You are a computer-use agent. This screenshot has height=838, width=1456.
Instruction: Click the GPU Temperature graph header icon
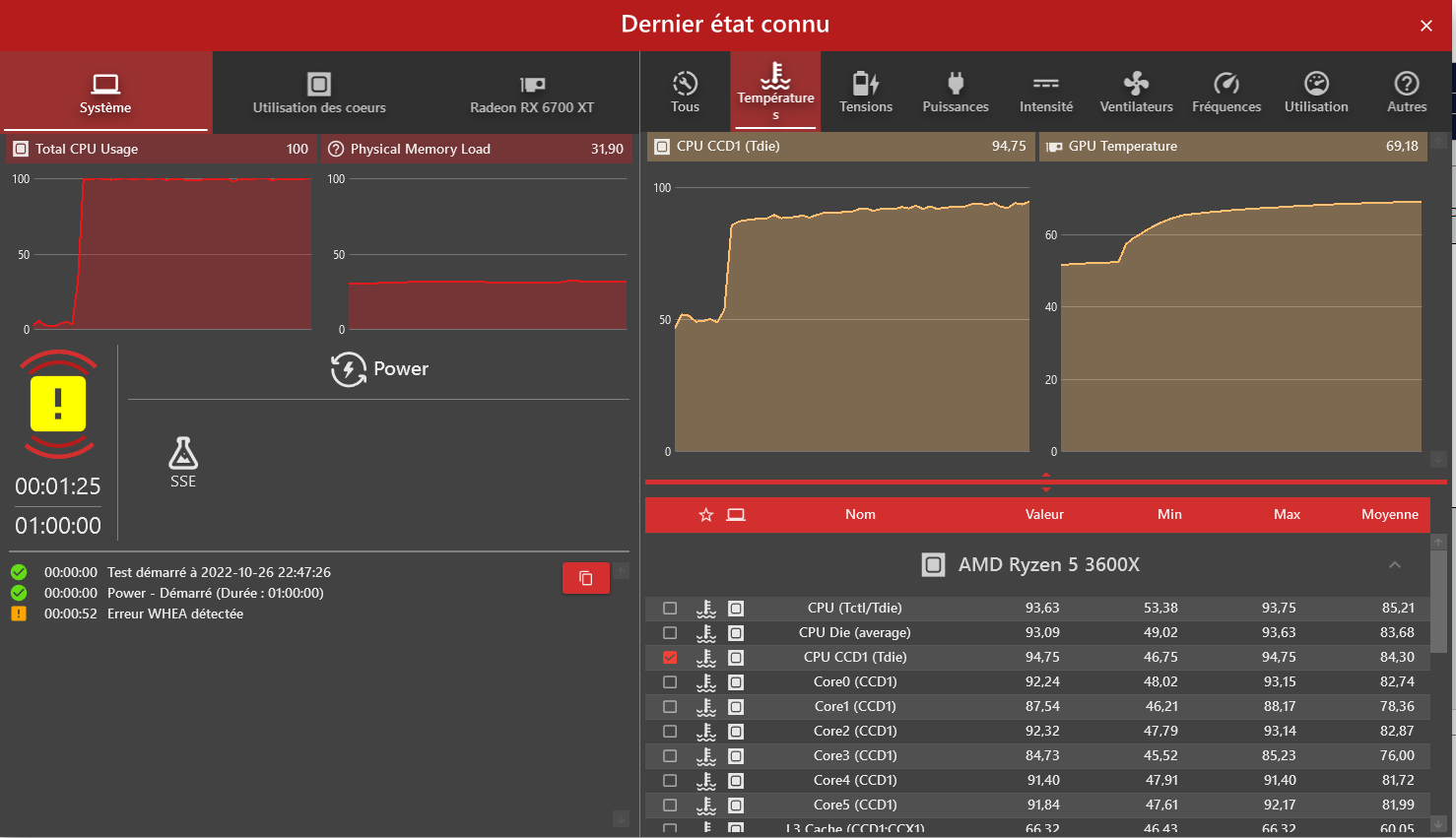pos(1053,146)
